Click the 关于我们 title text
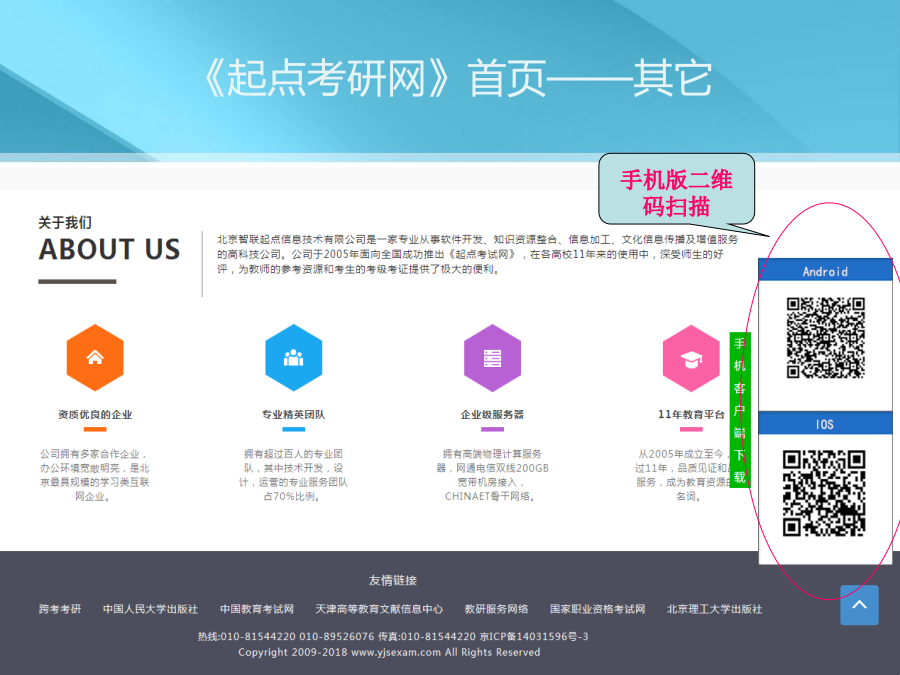Screen dimensions: 900x675 65,222
